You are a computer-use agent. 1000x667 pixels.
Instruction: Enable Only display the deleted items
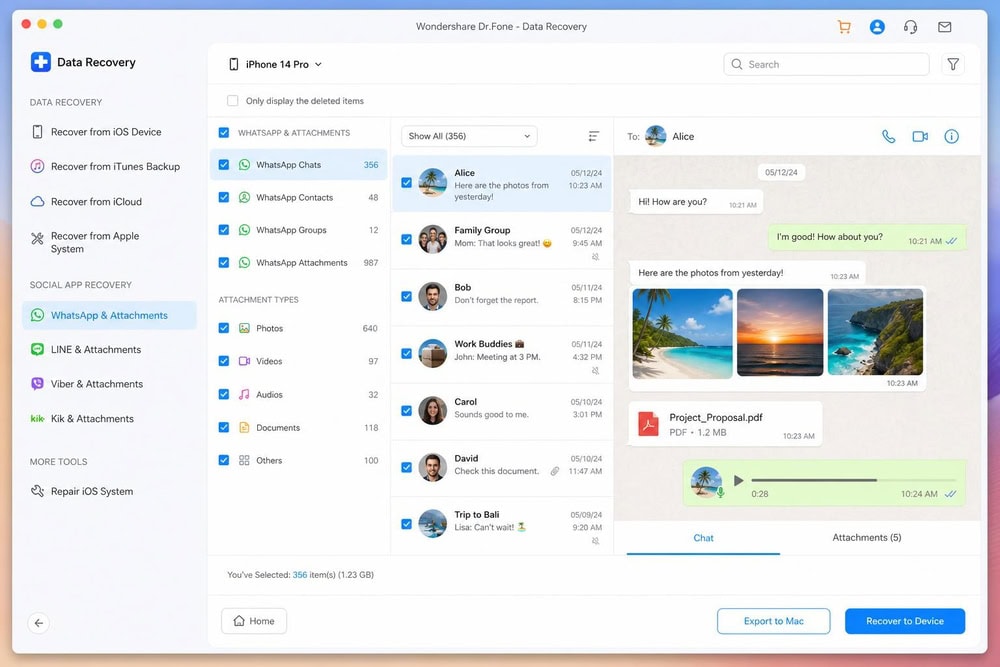[233, 101]
